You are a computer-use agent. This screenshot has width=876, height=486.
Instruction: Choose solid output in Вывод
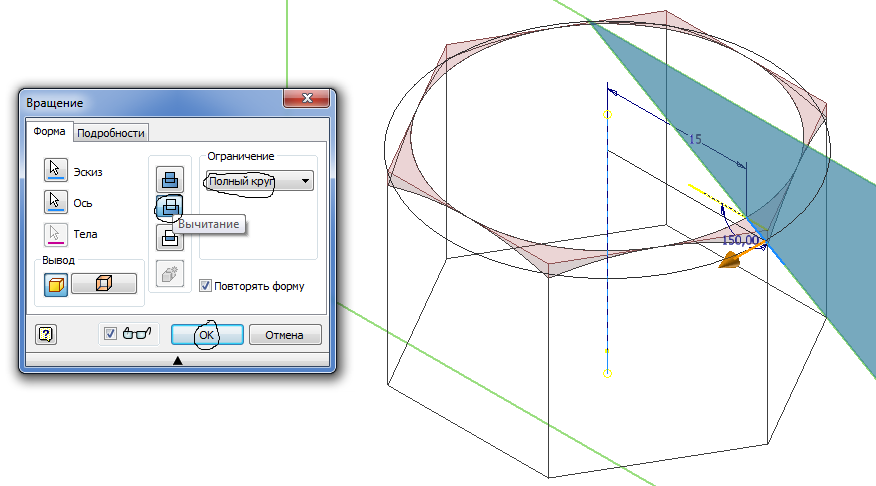[x=56, y=284]
